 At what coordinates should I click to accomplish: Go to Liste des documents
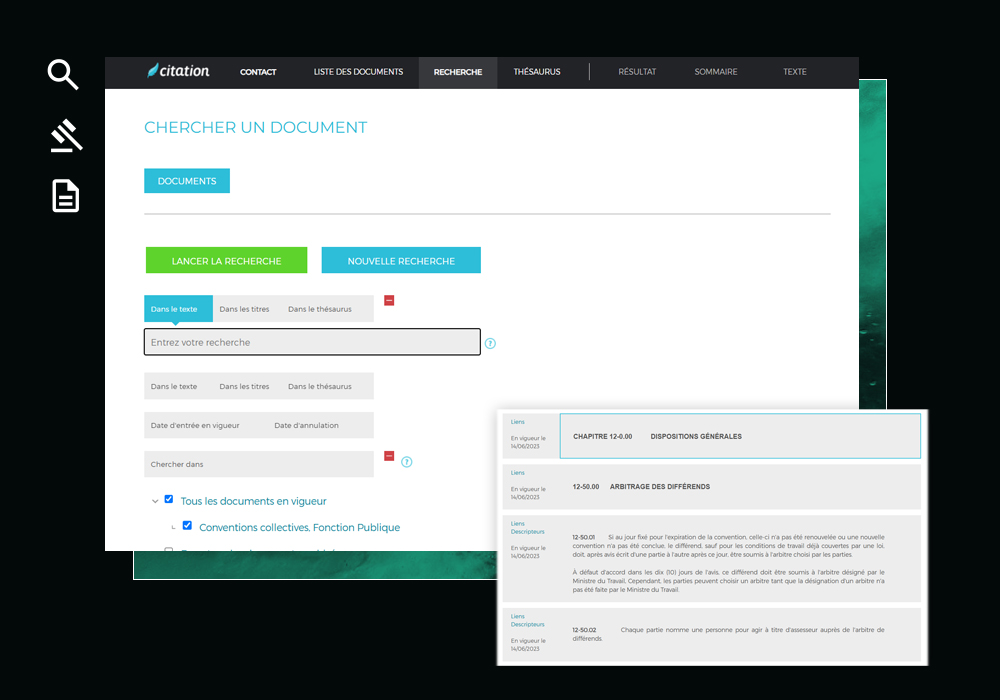point(358,72)
